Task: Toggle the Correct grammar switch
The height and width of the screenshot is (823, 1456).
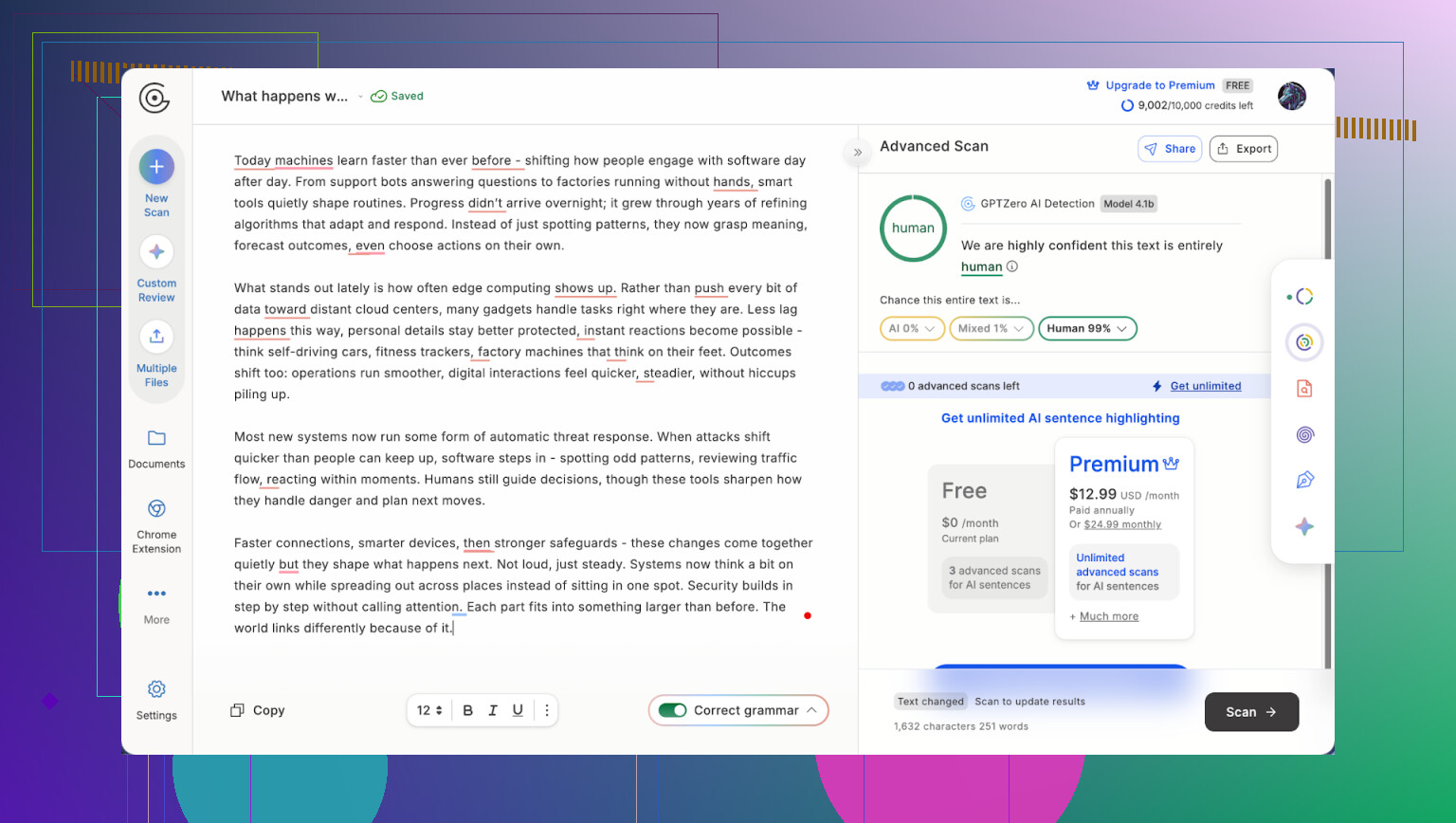Action: click(x=673, y=710)
